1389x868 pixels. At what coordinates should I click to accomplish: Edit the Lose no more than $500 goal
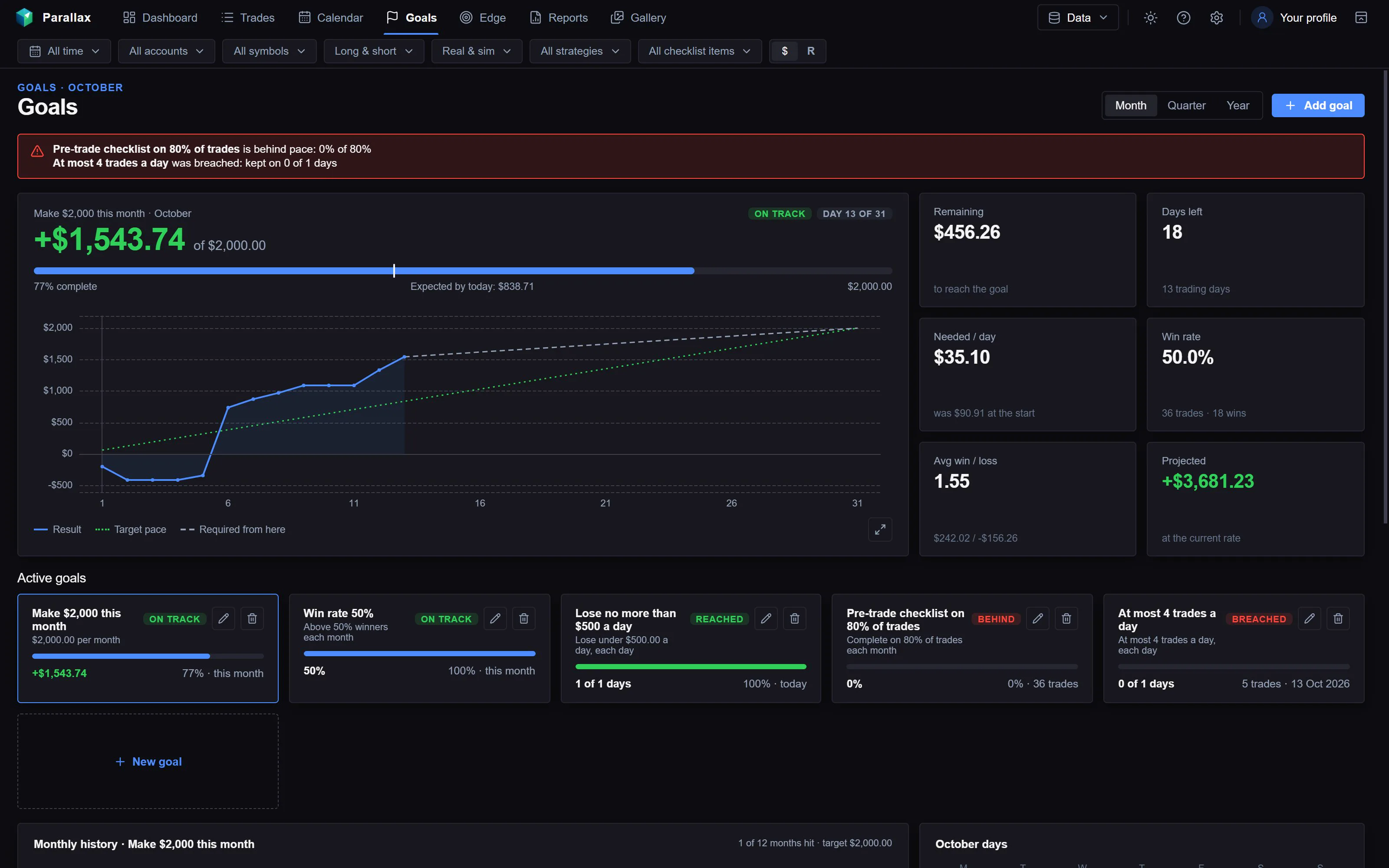[766, 618]
